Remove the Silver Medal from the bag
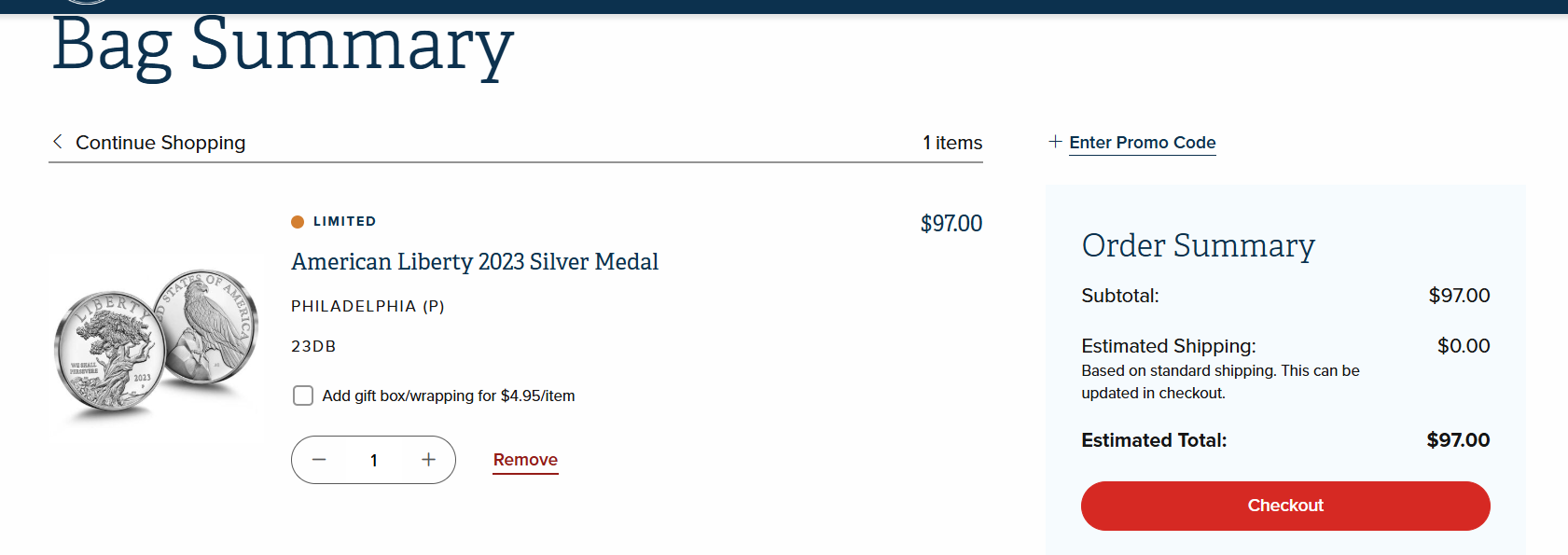This screenshot has width=1568, height=555. click(525, 460)
